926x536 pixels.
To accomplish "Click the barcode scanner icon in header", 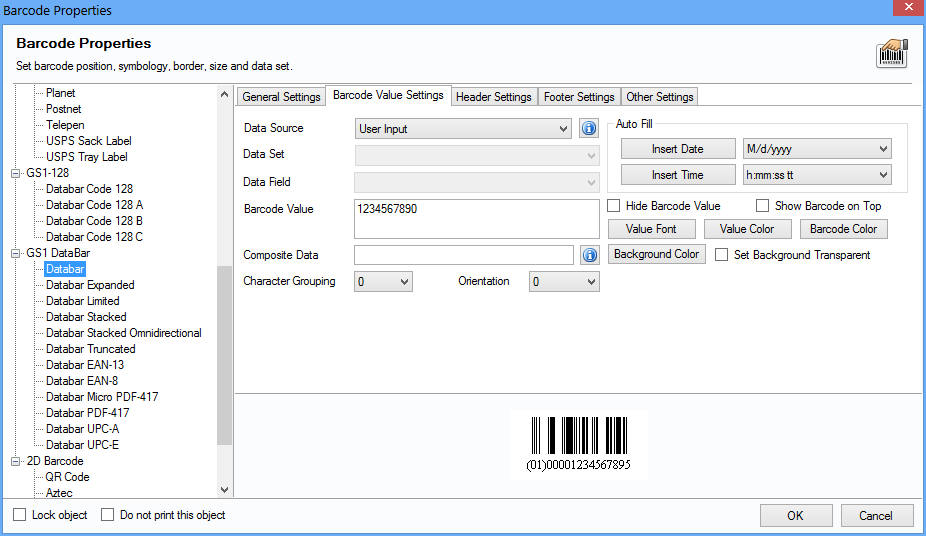I will 892,54.
